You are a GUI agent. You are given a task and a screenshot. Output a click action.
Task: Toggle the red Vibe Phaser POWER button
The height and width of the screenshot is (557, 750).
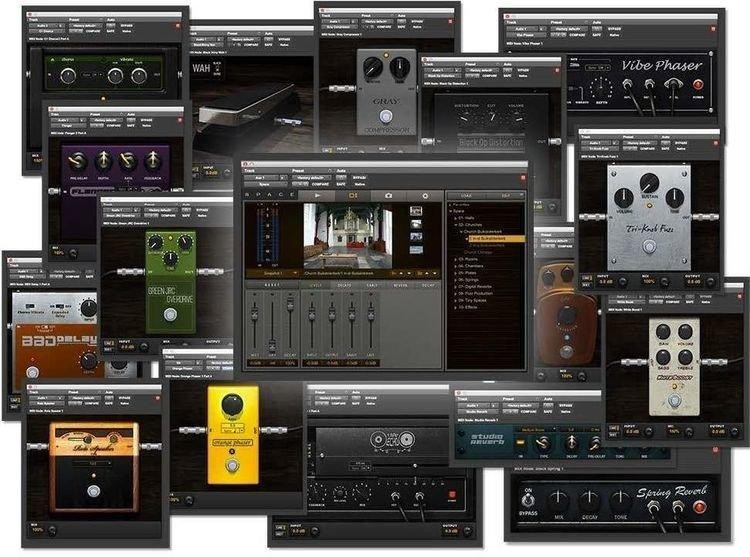coord(698,85)
